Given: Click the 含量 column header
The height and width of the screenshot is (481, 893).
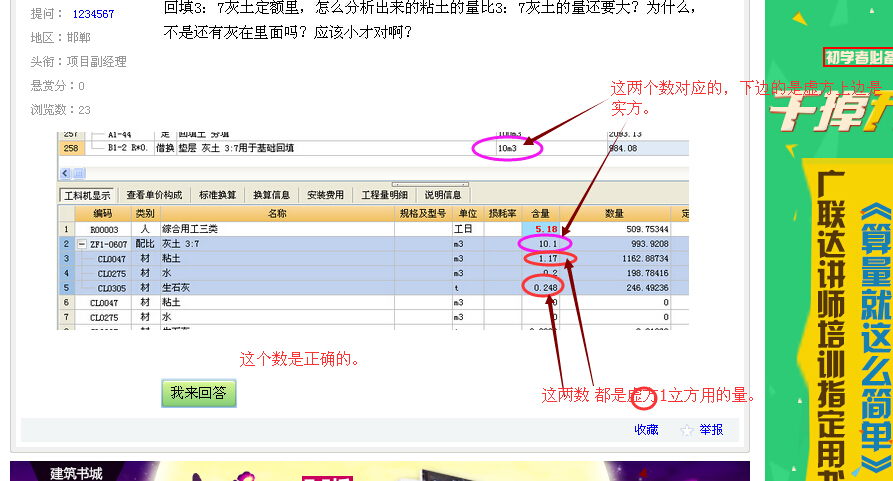Looking at the screenshot, I should [540, 213].
